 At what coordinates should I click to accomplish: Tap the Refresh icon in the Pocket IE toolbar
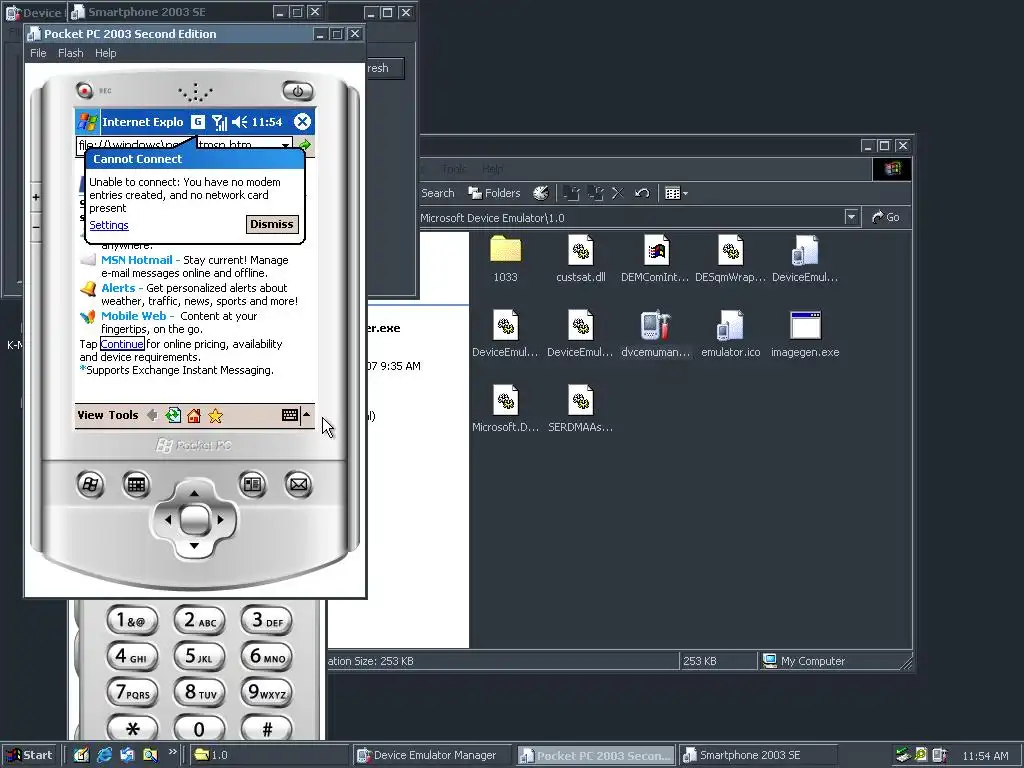(173, 415)
